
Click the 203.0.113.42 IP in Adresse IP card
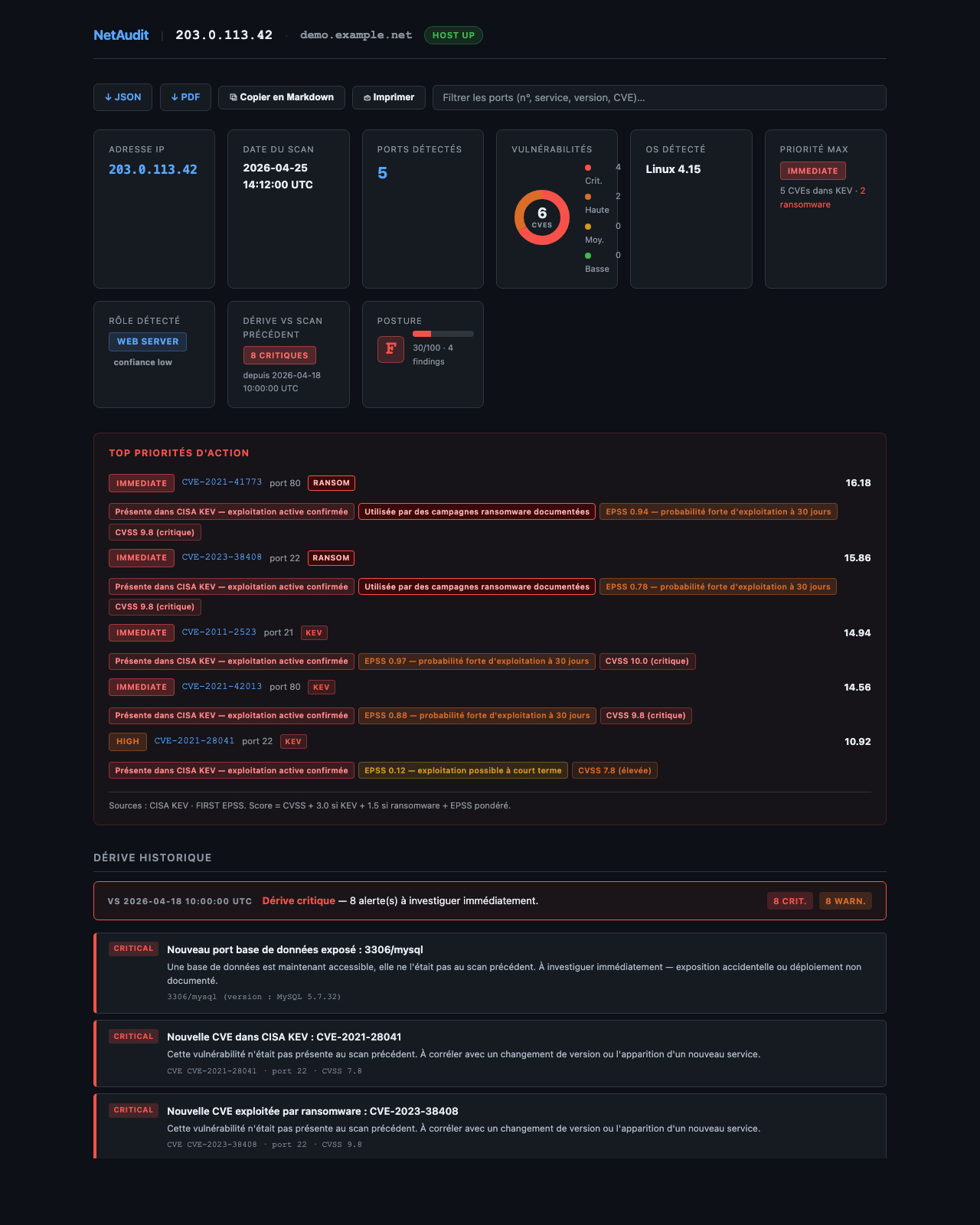pos(153,169)
